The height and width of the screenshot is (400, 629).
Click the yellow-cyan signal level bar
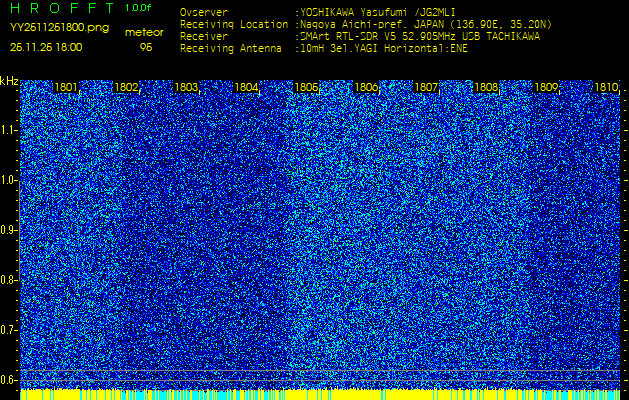click(x=320, y=394)
